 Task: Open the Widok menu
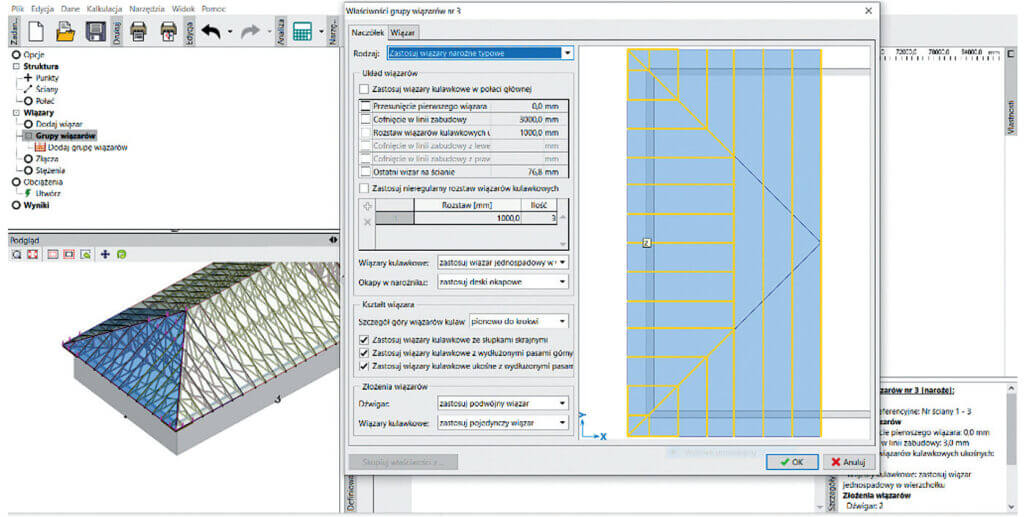[184, 9]
